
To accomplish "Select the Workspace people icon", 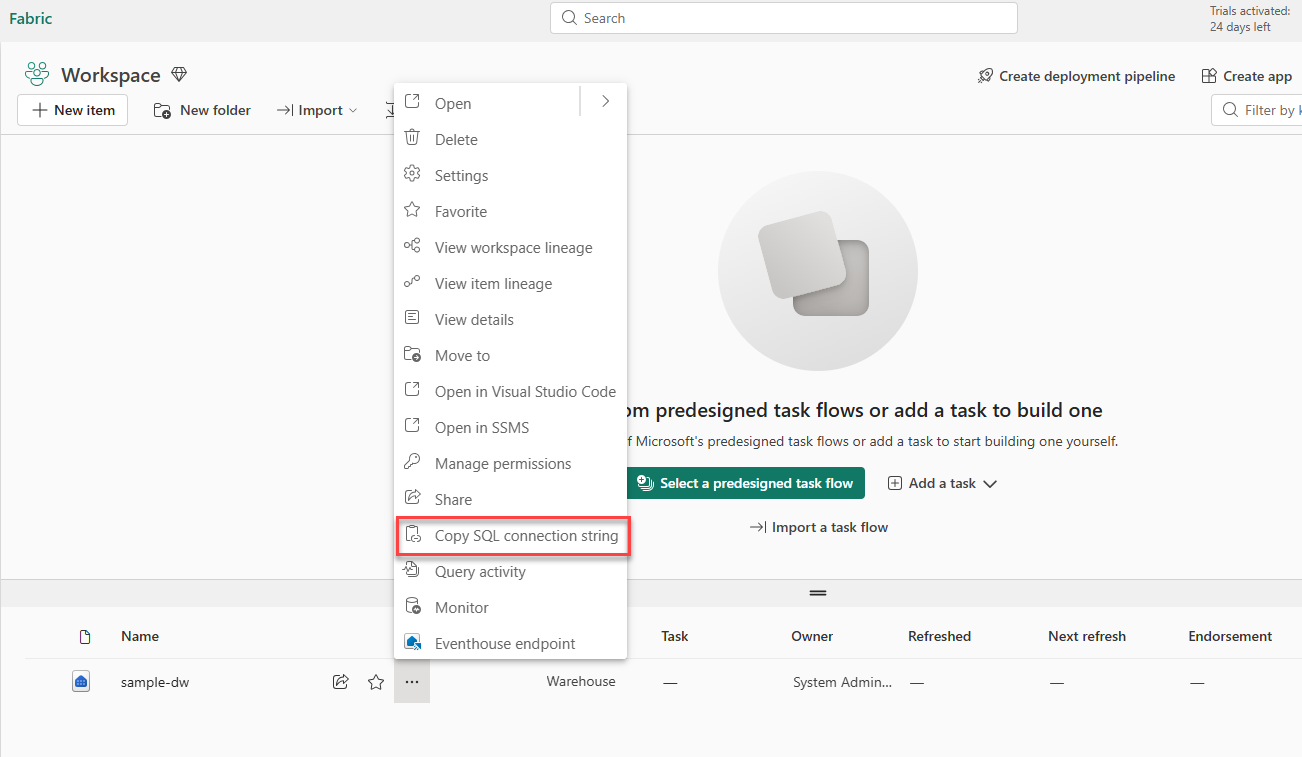I will coord(37,74).
